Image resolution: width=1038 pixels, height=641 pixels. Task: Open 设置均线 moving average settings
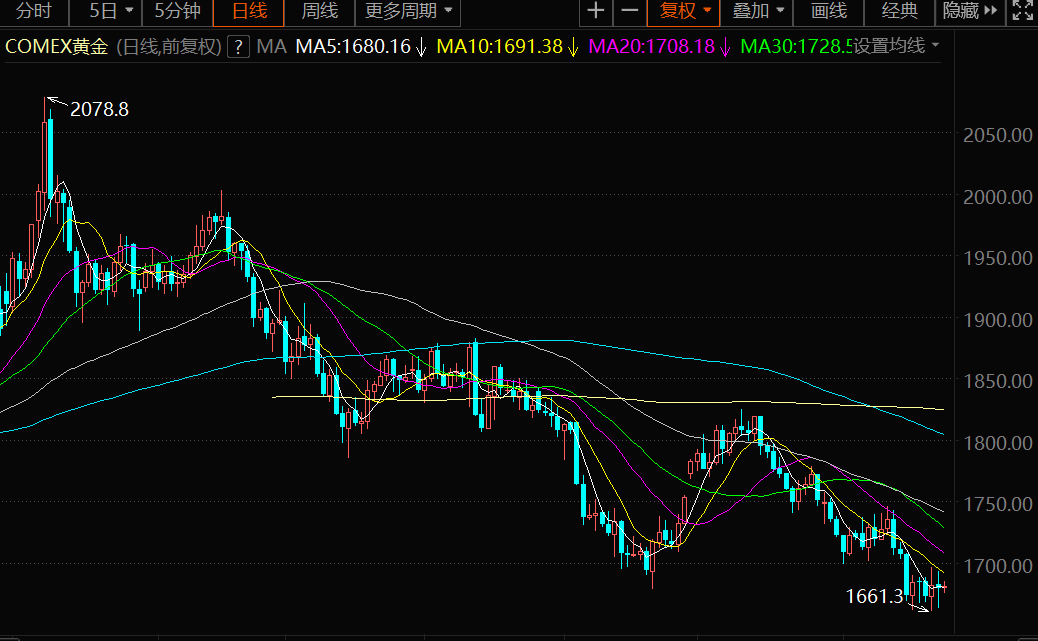click(x=896, y=46)
